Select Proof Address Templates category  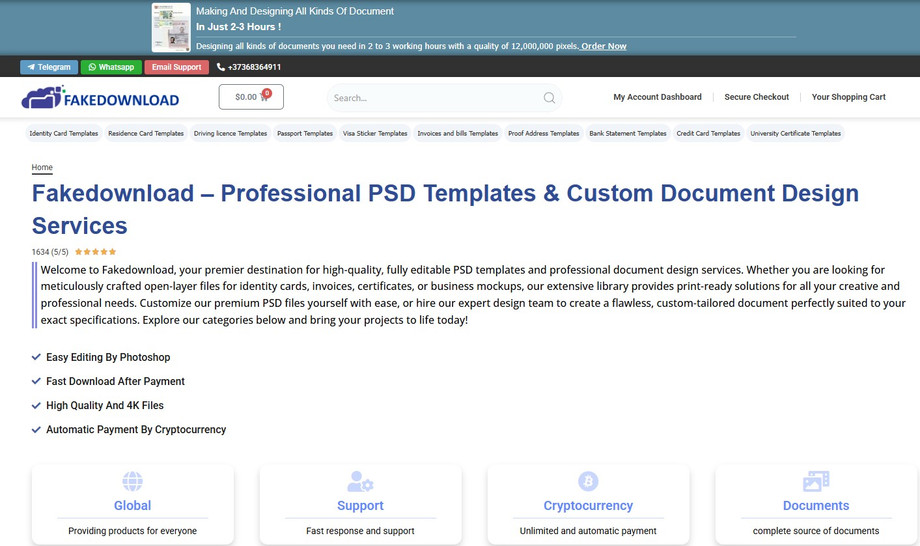(544, 133)
